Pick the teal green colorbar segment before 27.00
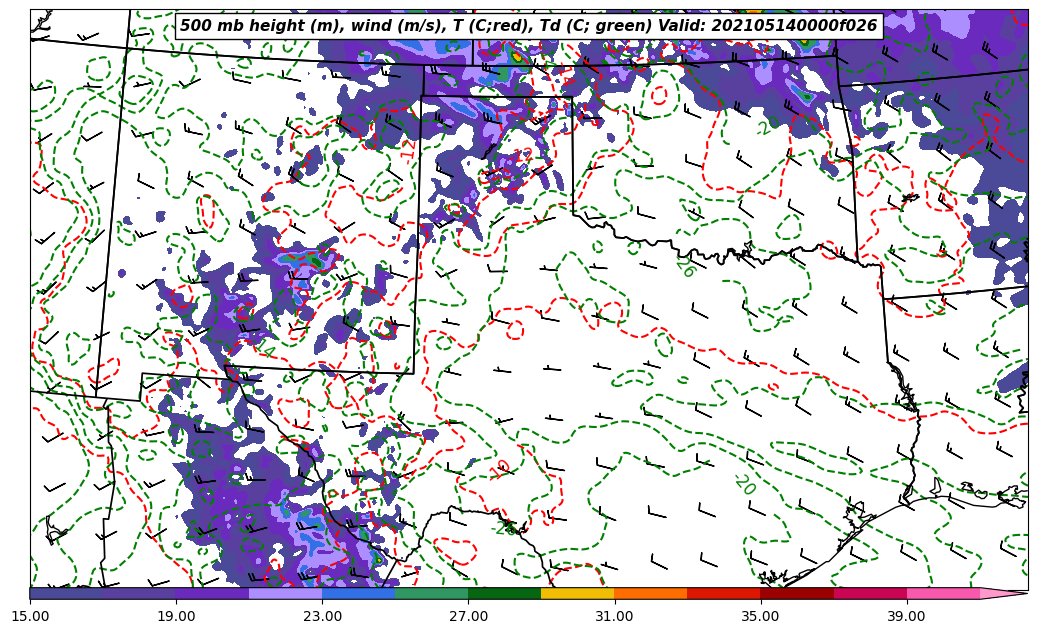This screenshot has height=633, width=1037. [x=432, y=593]
